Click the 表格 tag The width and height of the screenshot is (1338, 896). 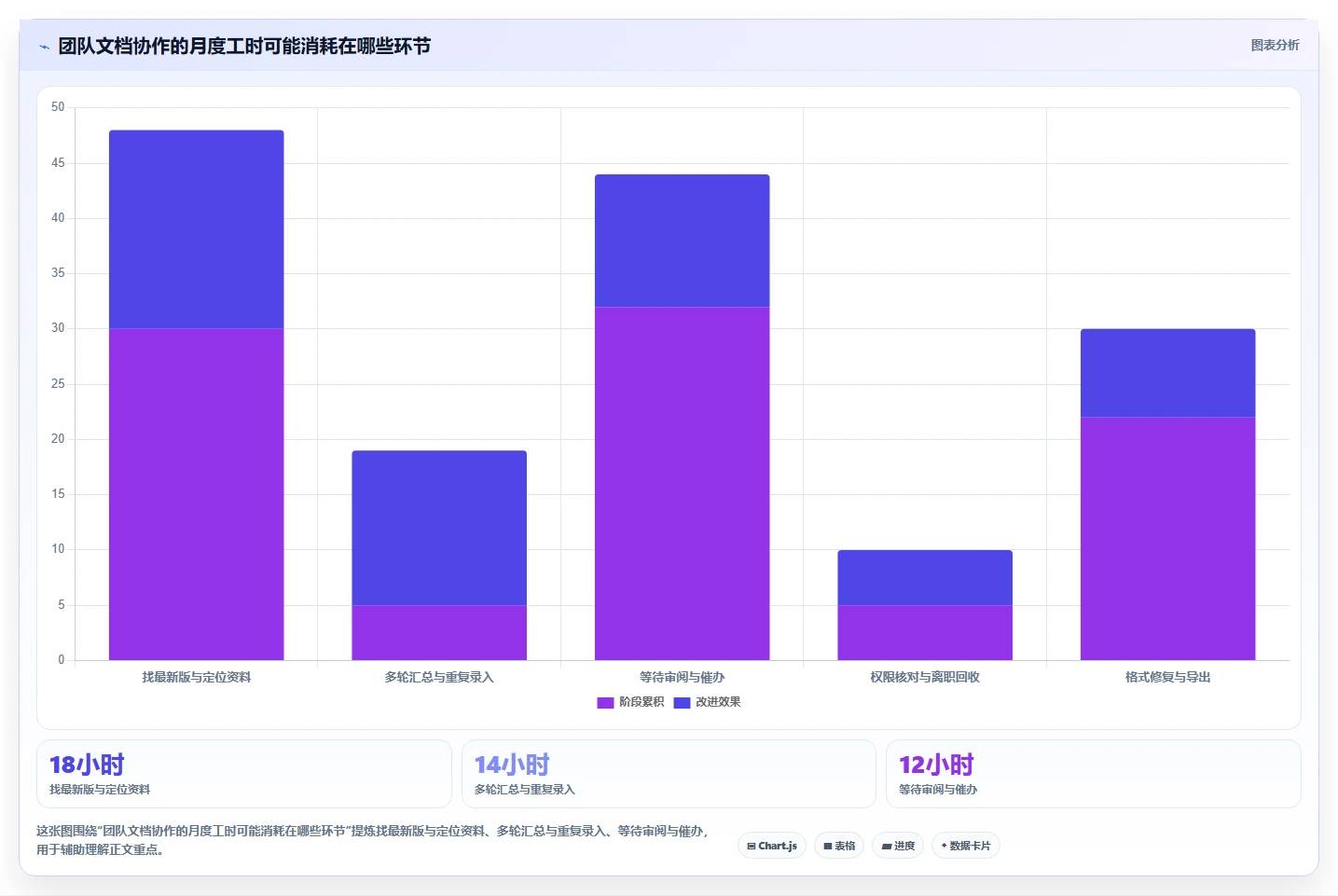(x=839, y=846)
